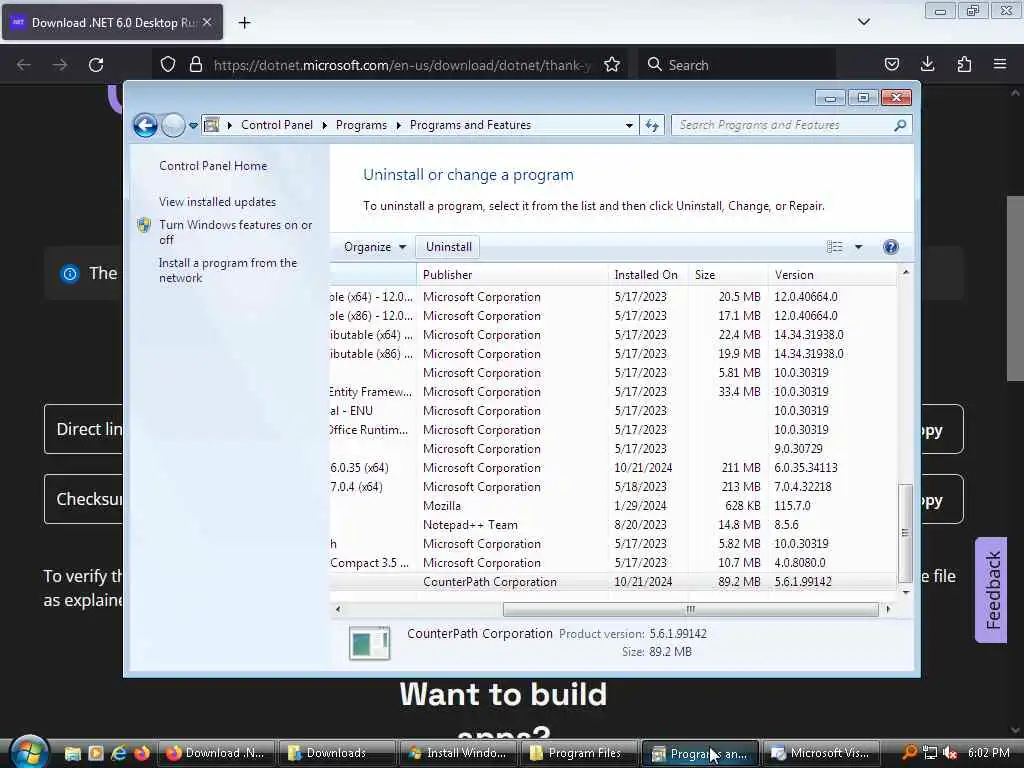This screenshot has width=1024, height=768.
Task: Open the Firefox Extensions puzzle icon
Action: 964,65
